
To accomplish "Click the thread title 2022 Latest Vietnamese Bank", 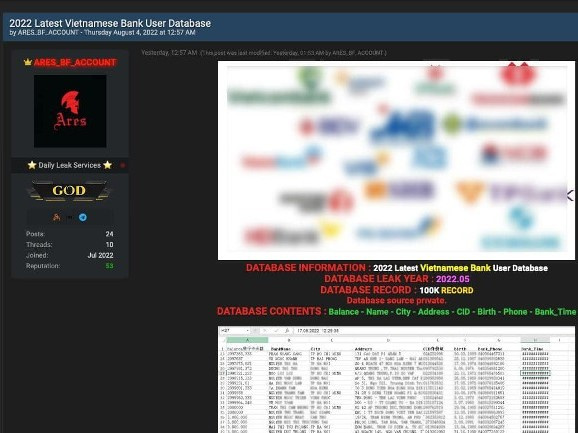I will coord(110,23).
